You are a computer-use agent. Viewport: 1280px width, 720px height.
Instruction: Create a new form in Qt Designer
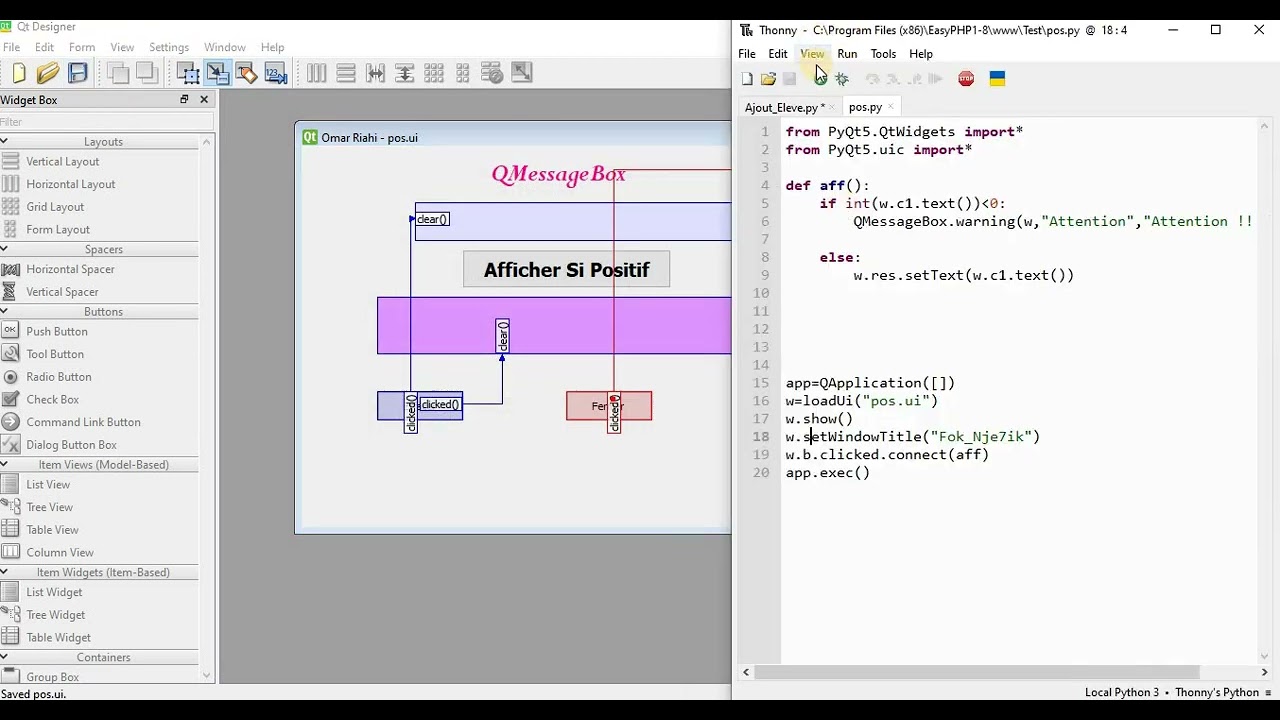click(x=18, y=72)
